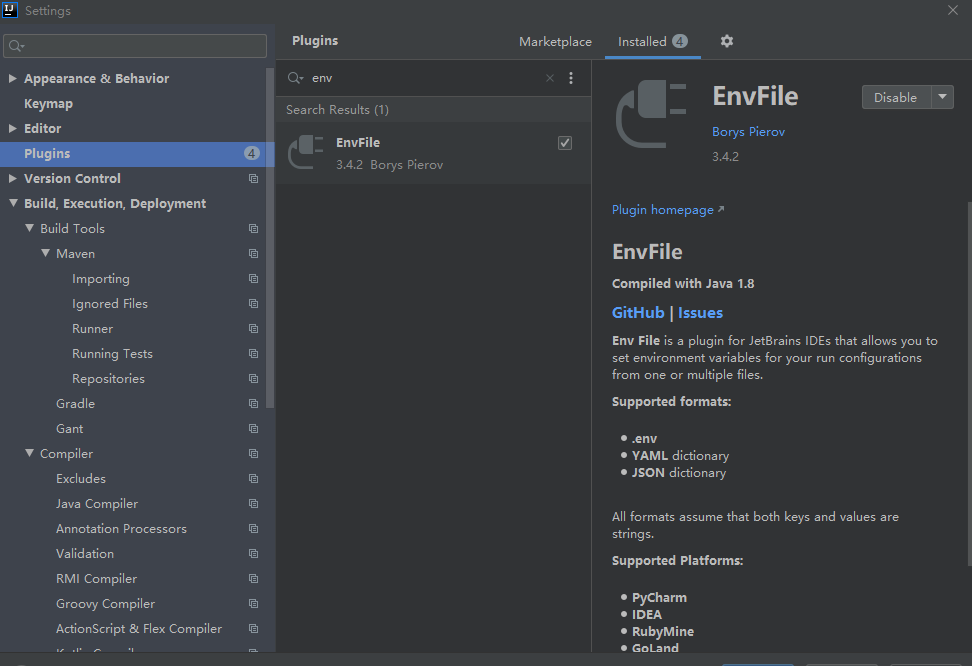Image resolution: width=972 pixels, height=666 pixels.
Task: Open Gant settings page
Action: click(x=69, y=428)
